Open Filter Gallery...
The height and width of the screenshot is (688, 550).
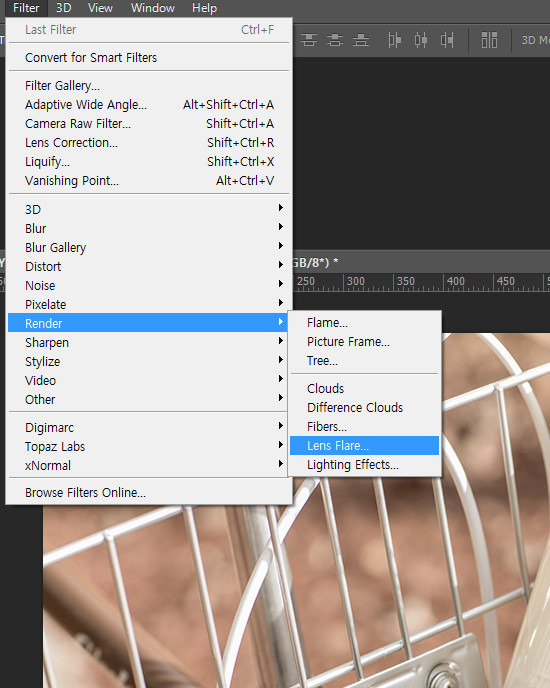(x=150, y=86)
